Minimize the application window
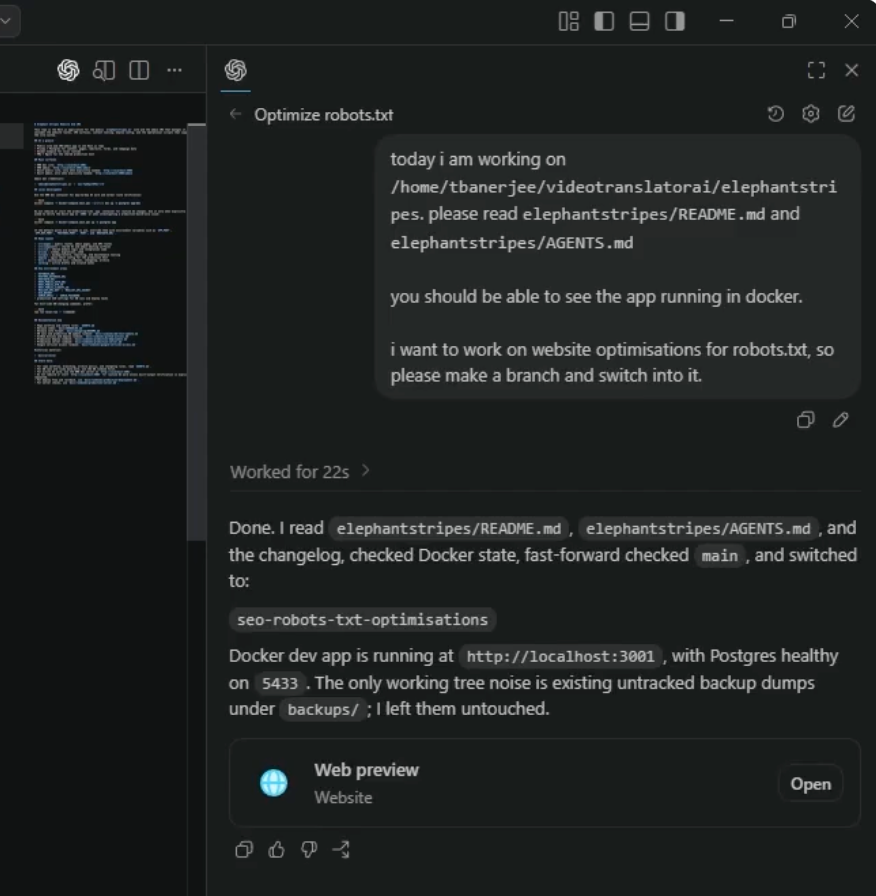The image size is (876, 896). [x=726, y=22]
